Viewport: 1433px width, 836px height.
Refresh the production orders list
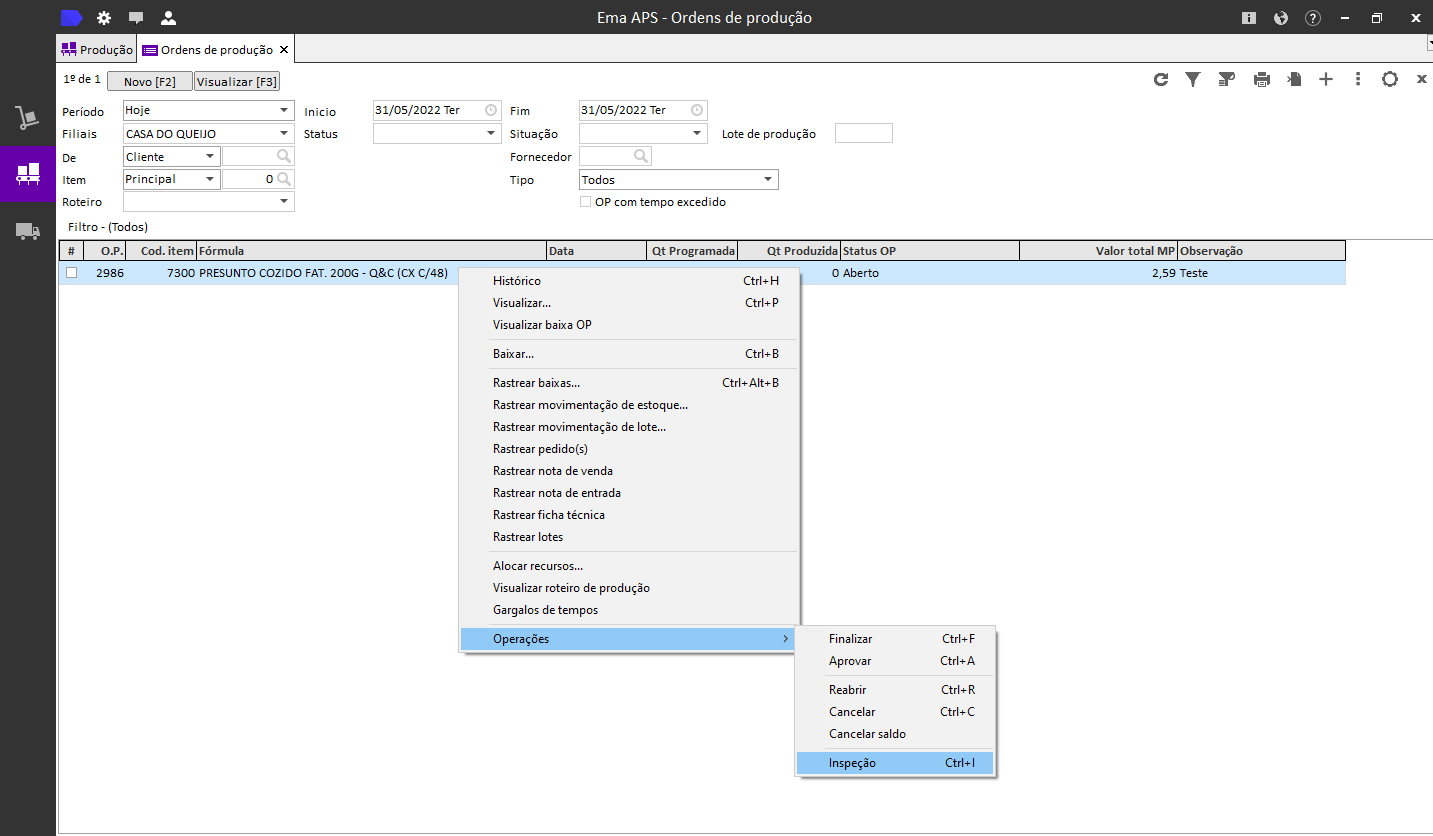1161,79
